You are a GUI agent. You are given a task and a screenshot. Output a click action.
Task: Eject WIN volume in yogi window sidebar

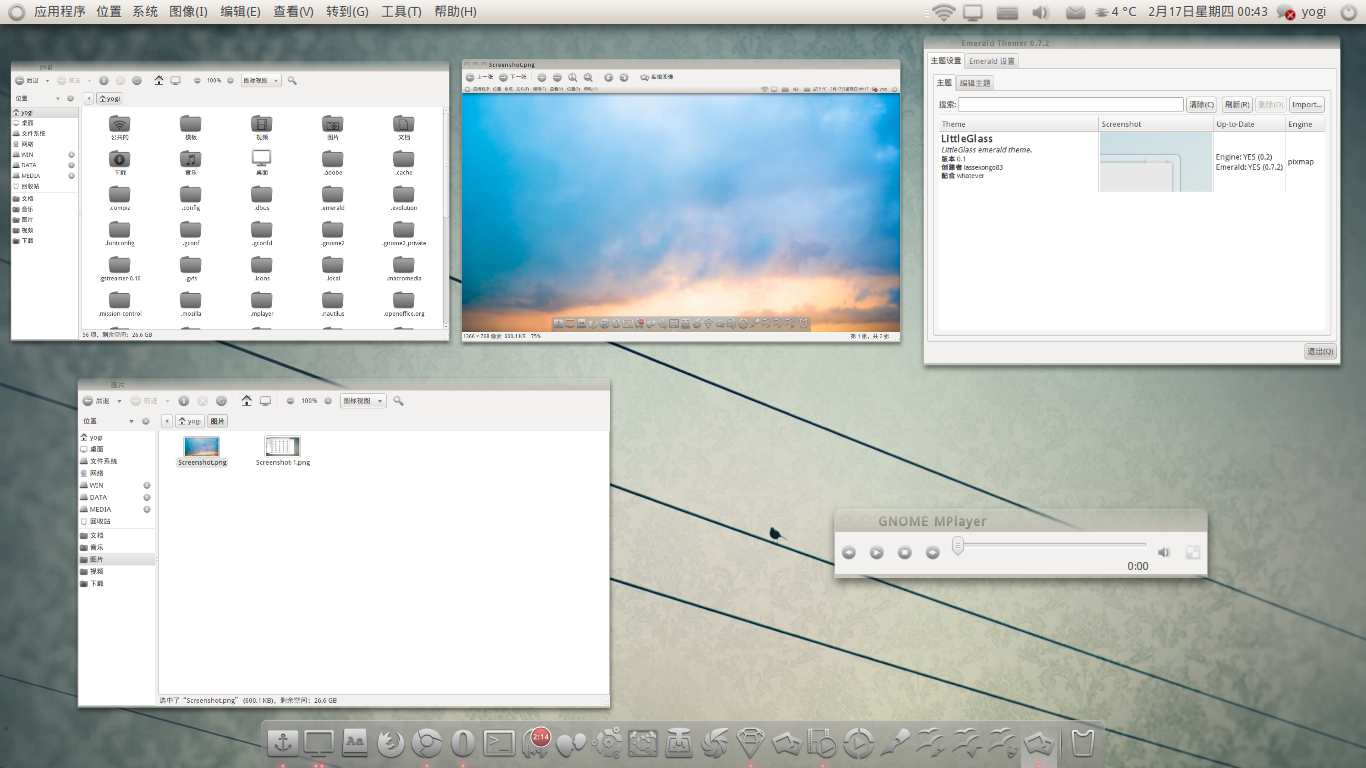71,155
